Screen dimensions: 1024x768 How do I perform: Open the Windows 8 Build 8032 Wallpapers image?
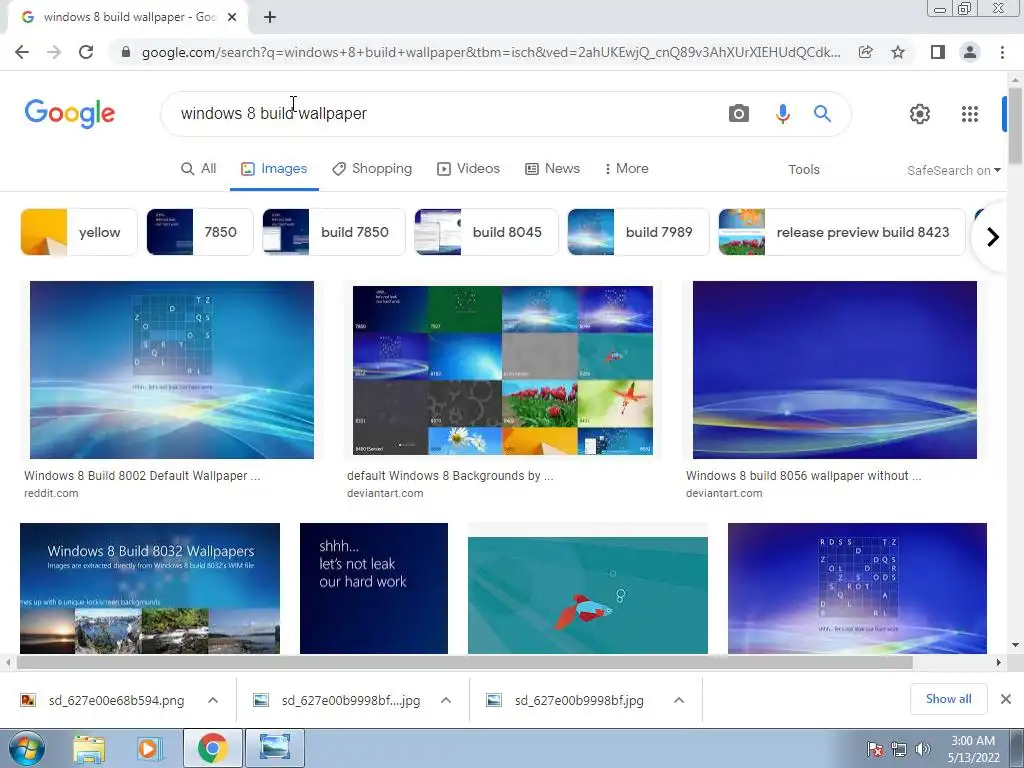point(150,588)
